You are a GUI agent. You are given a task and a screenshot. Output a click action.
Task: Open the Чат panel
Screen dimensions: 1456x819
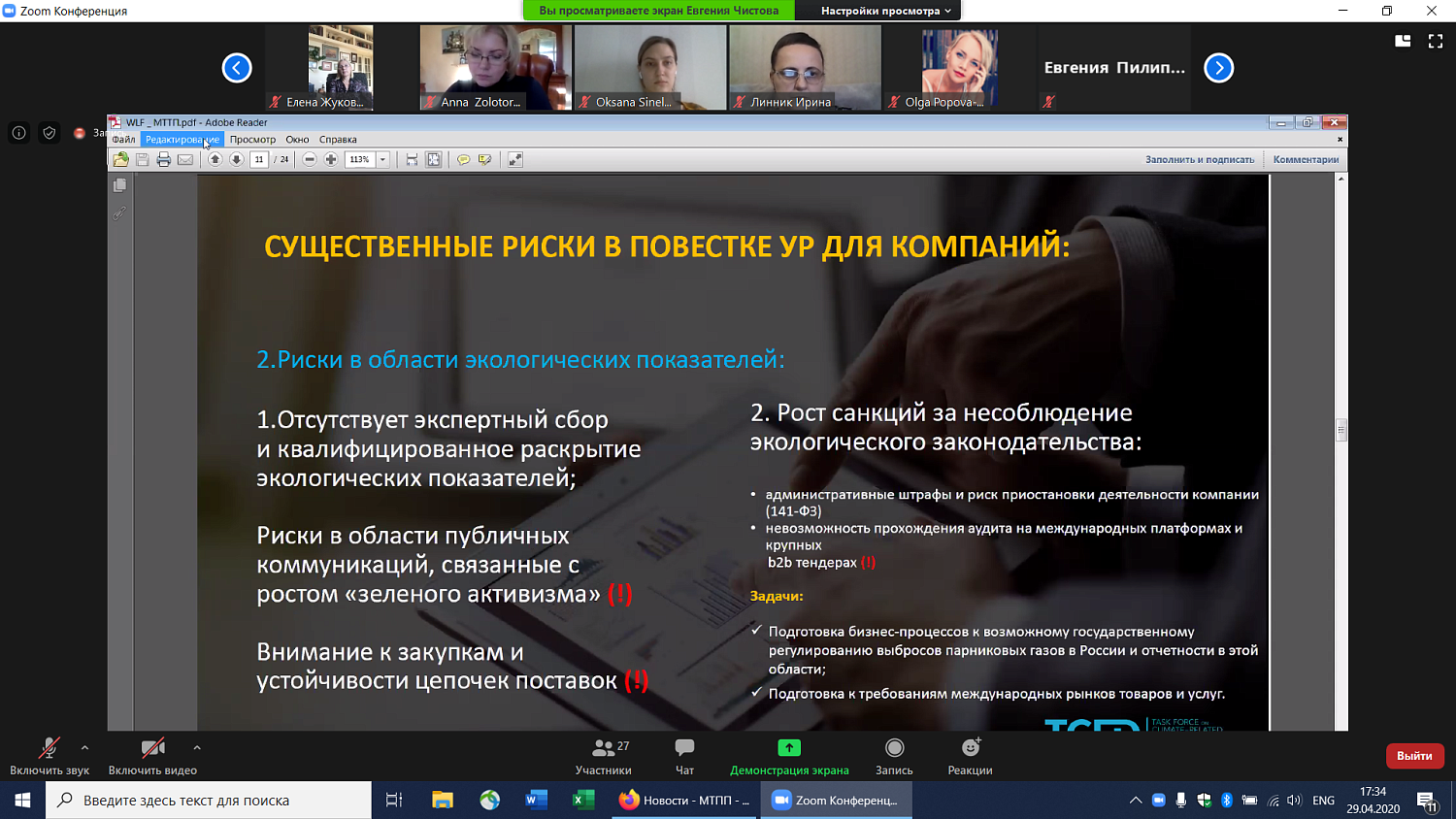[x=684, y=757]
